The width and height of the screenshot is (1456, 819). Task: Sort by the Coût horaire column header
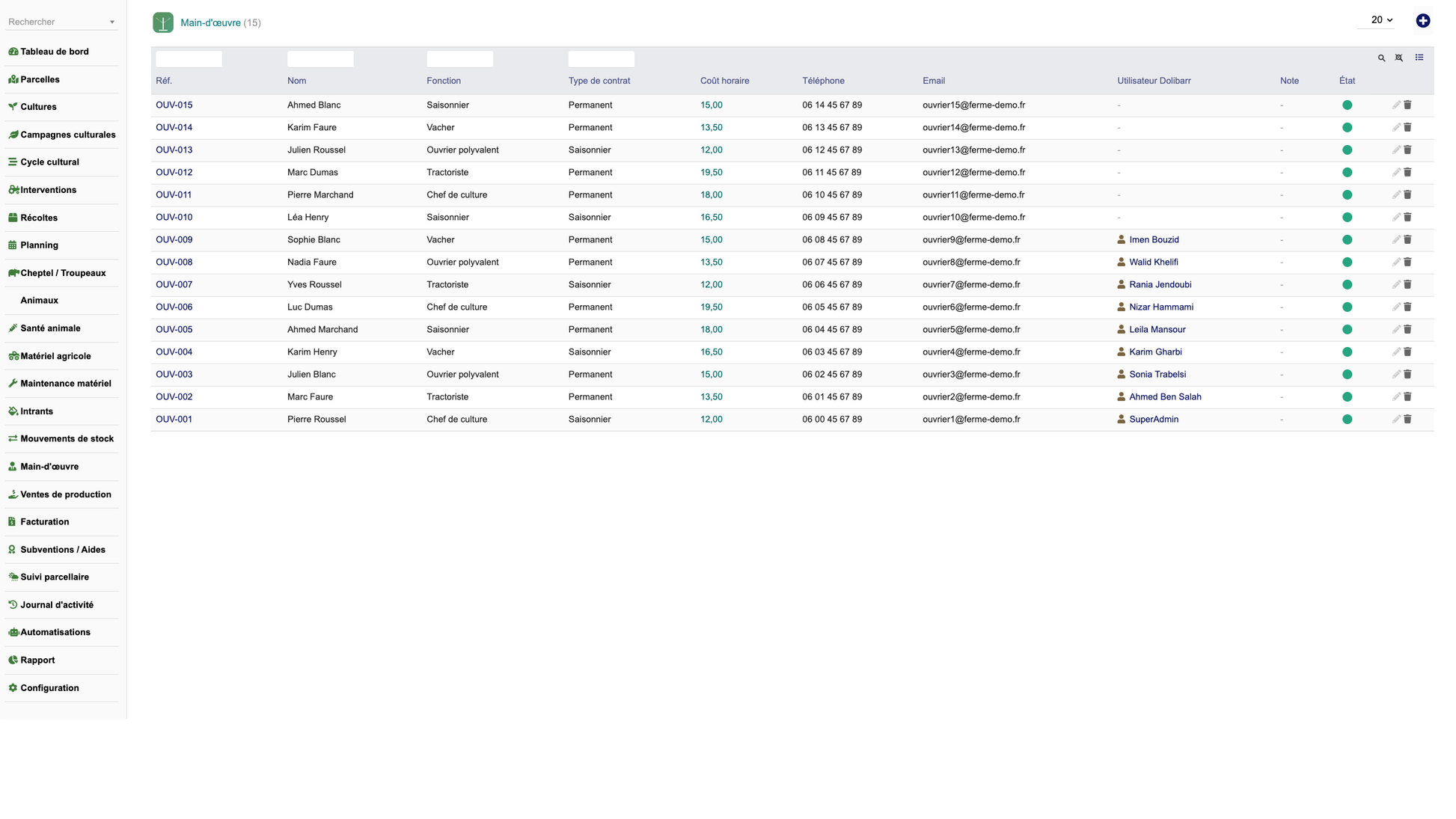[724, 81]
